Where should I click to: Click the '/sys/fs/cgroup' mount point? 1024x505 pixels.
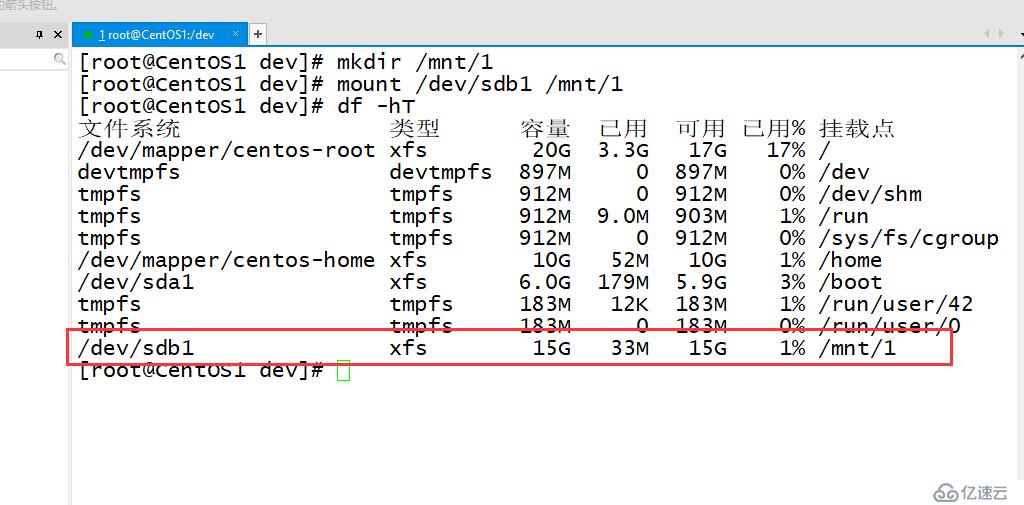(x=909, y=238)
